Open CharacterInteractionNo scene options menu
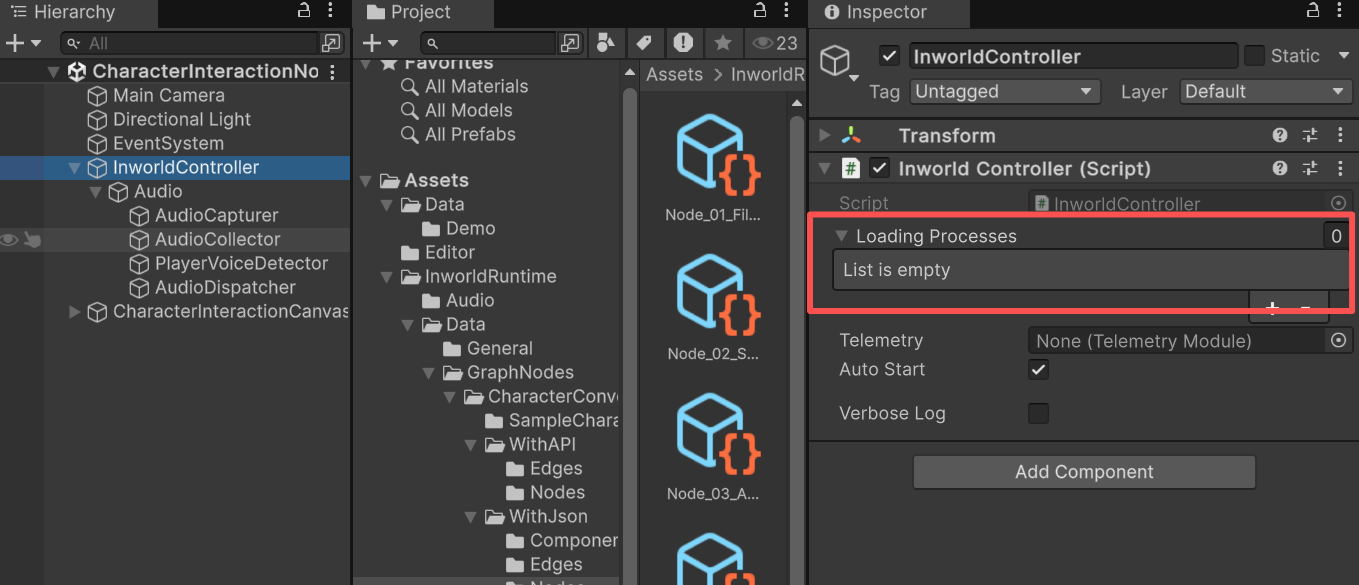 [333, 71]
